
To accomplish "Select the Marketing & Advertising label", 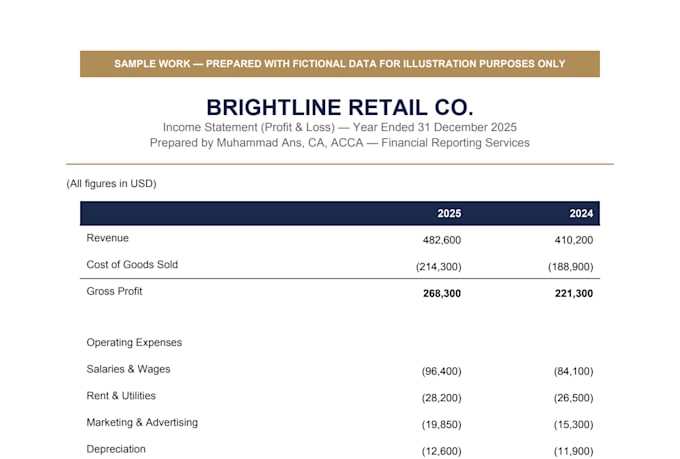I will pos(142,423).
